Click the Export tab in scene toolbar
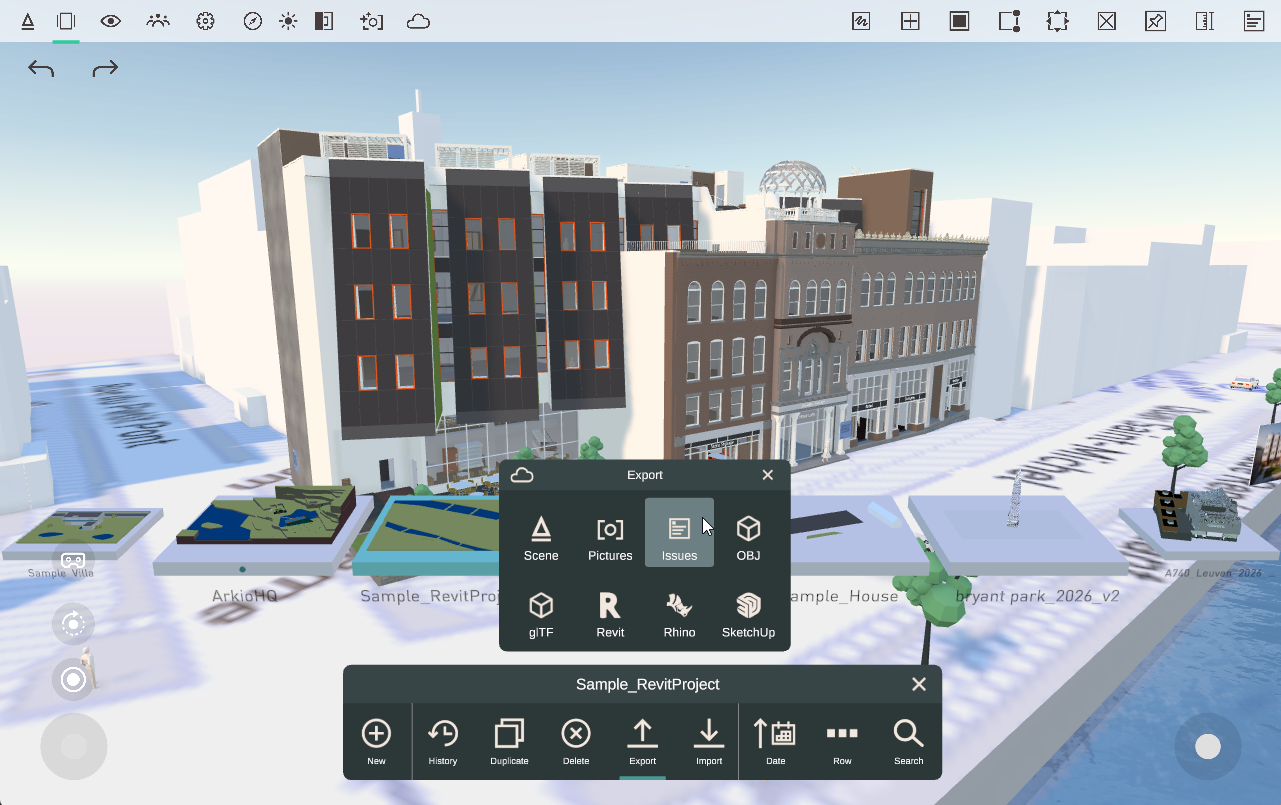The image size is (1281, 805). [x=642, y=741]
